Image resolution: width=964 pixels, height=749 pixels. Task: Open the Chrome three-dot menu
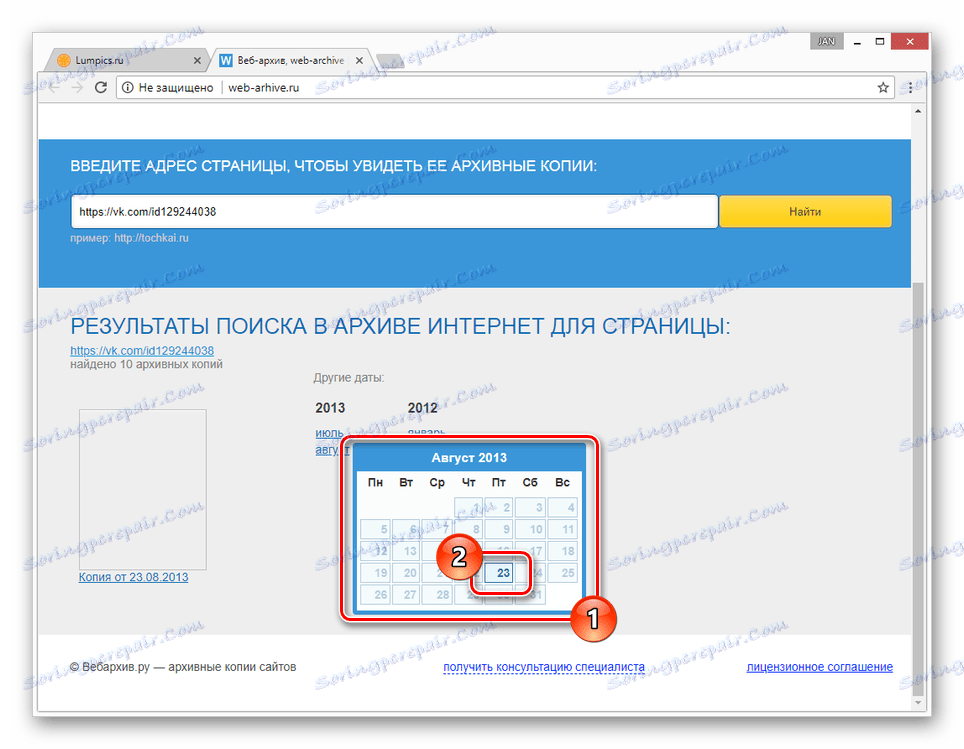pos(911,87)
